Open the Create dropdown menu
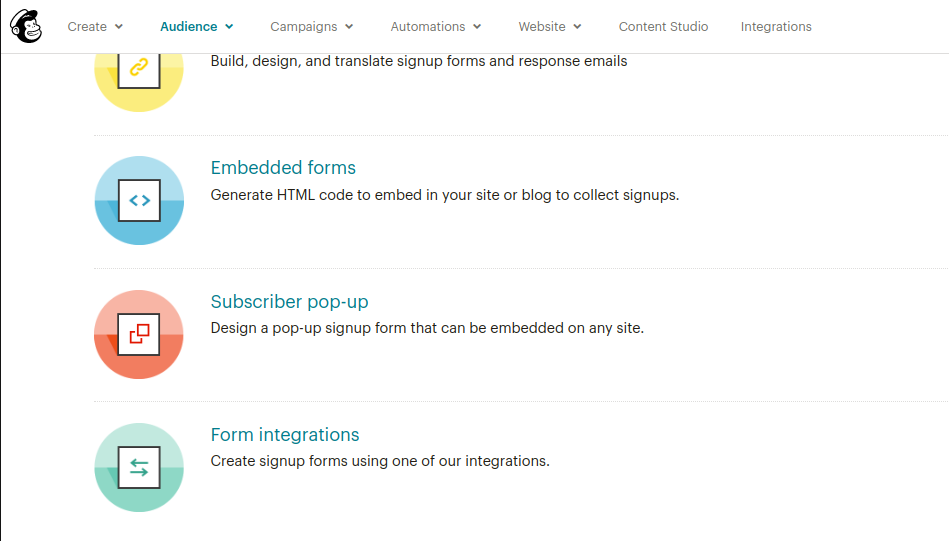Screen dimensions: 949x541 tap(95, 27)
